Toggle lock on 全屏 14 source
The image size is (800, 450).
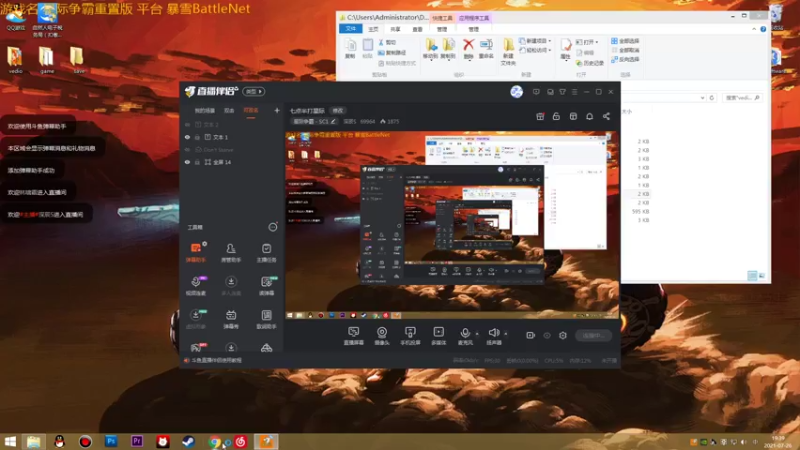[197, 162]
